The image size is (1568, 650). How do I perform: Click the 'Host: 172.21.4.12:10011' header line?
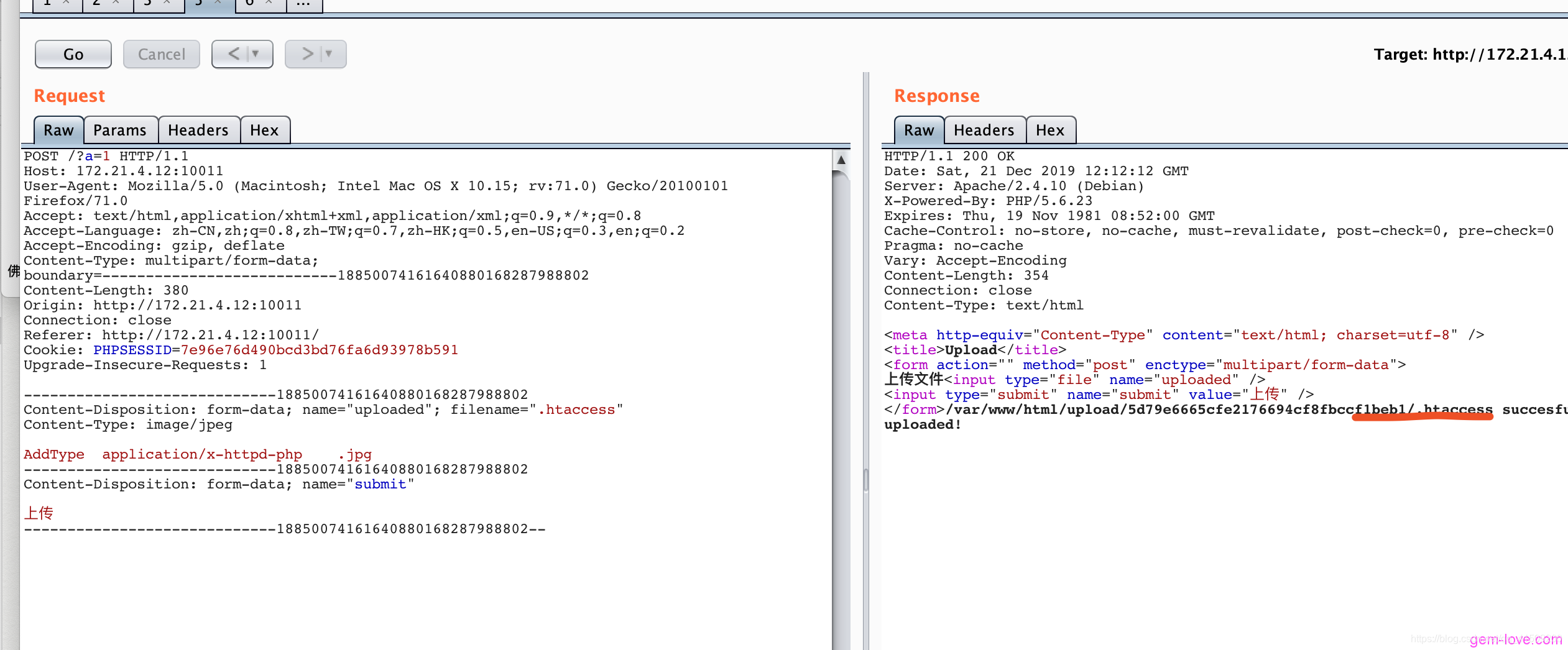123,171
